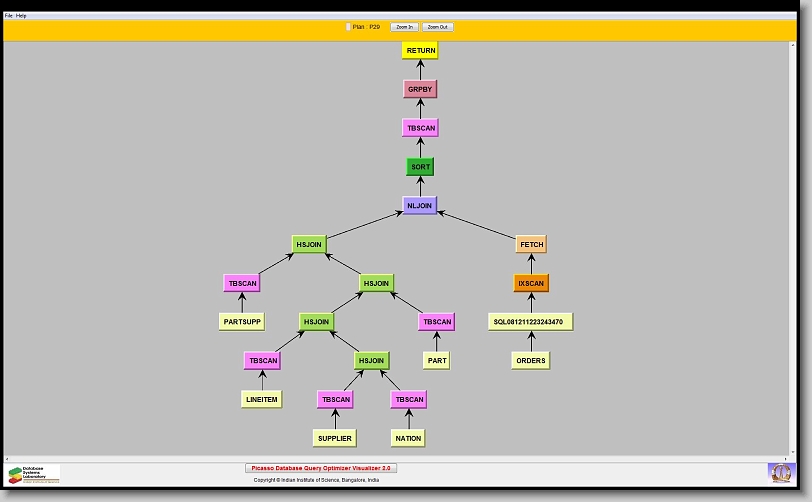The height and width of the screenshot is (502, 812).
Task: Click the FETCH operator node
Action: point(531,244)
